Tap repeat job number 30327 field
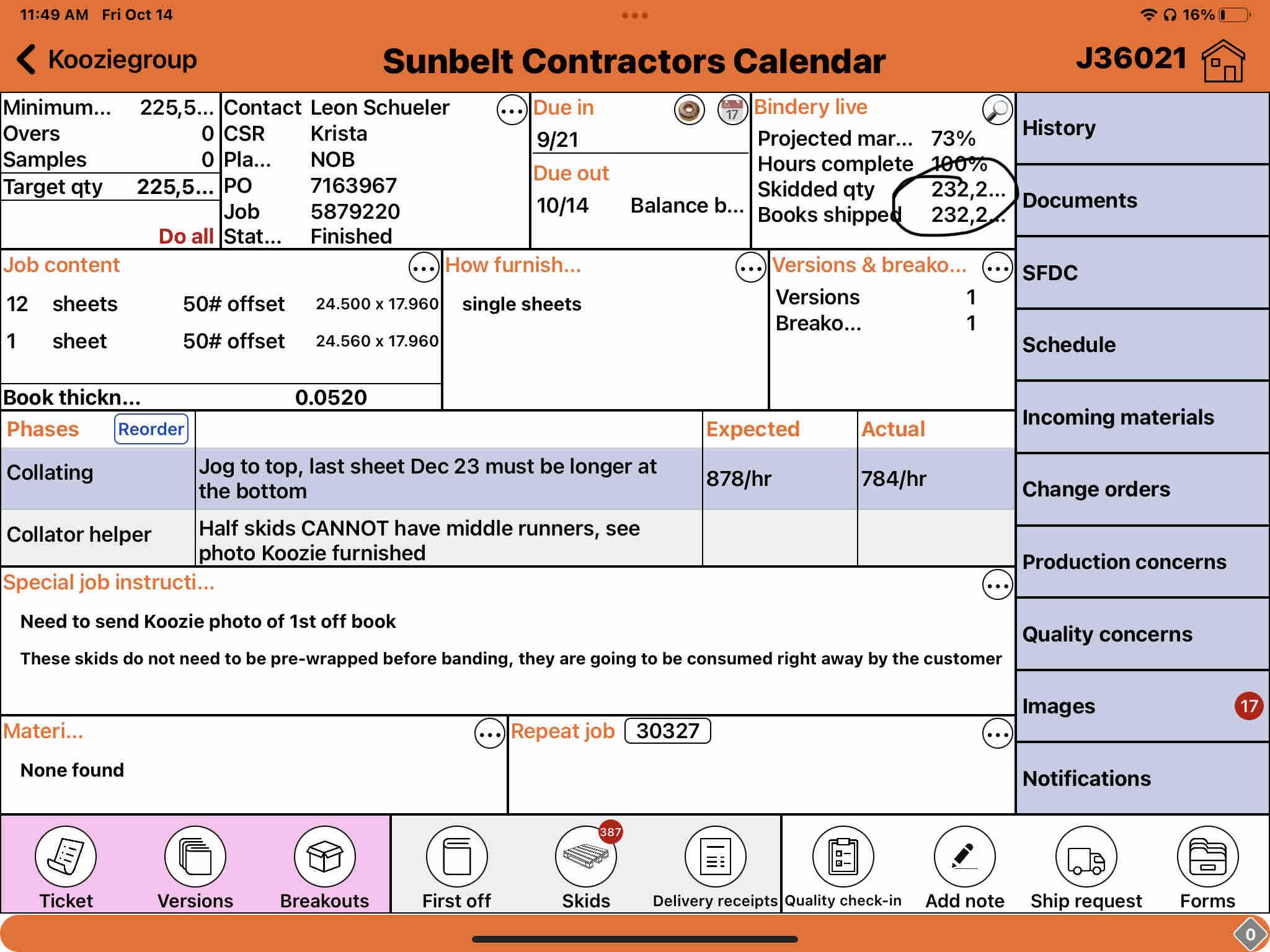 [667, 731]
